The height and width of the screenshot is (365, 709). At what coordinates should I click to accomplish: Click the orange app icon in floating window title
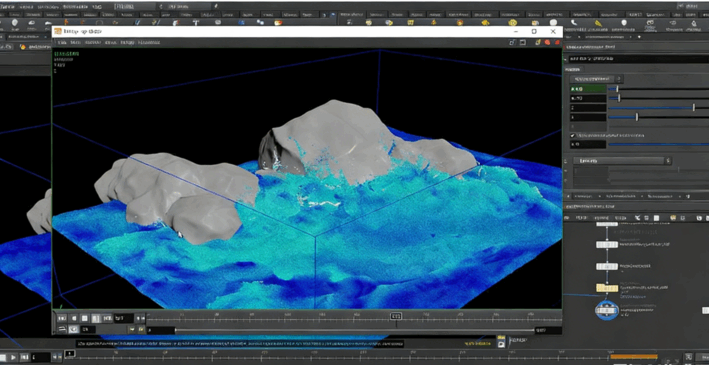tap(58, 31)
